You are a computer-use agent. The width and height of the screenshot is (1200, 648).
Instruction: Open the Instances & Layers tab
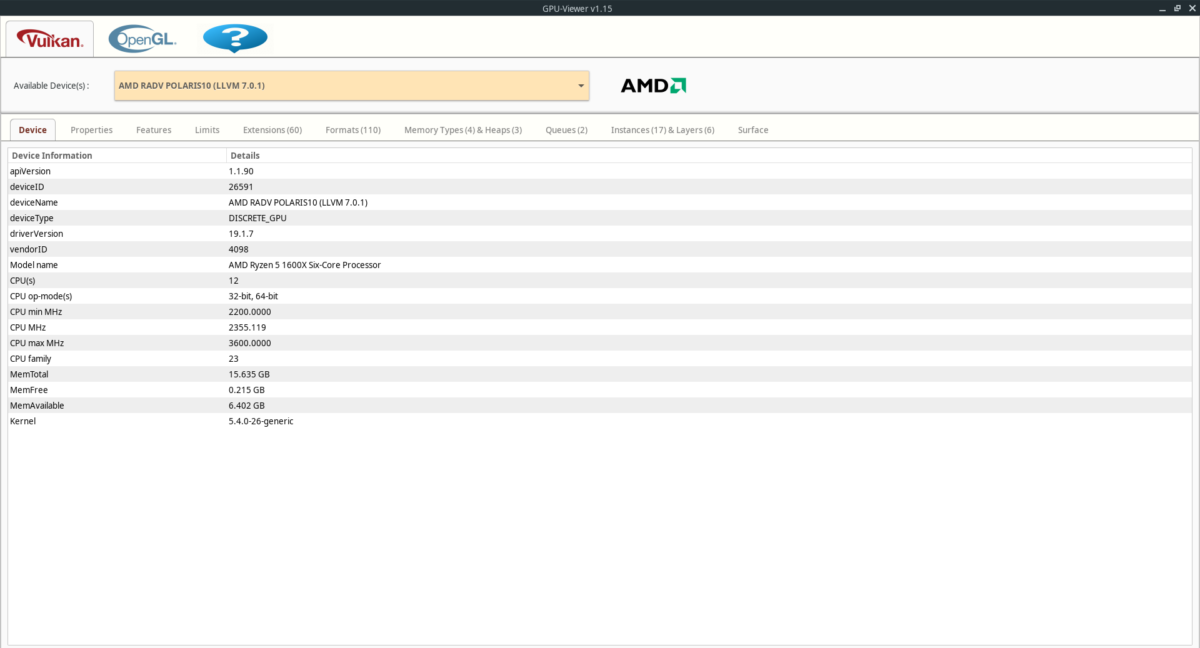[x=662, y=129]
